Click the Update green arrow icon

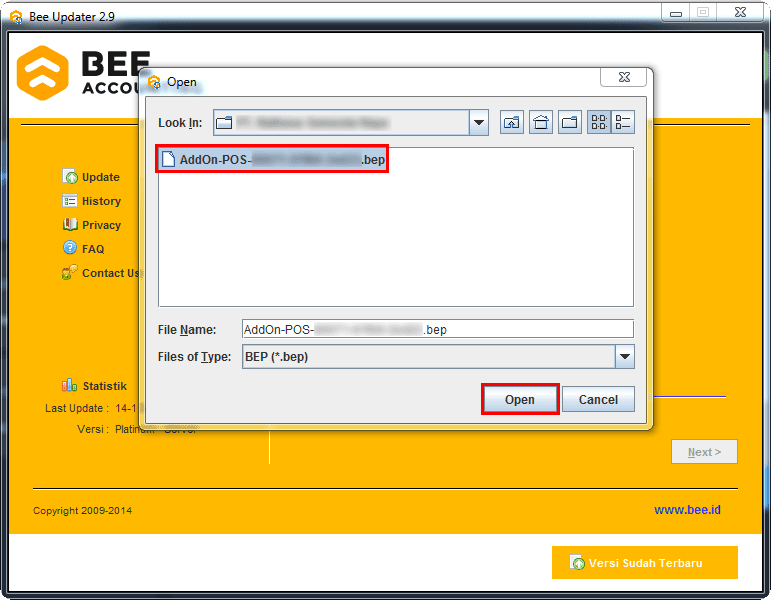70,177
